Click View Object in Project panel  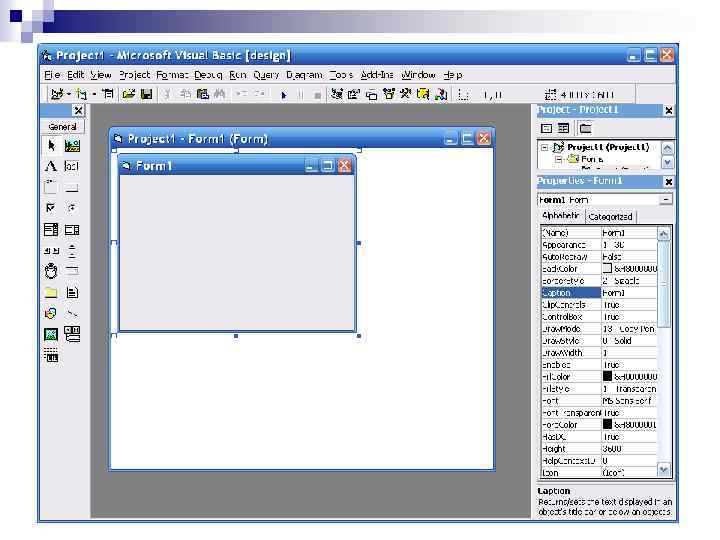point(563,128)
